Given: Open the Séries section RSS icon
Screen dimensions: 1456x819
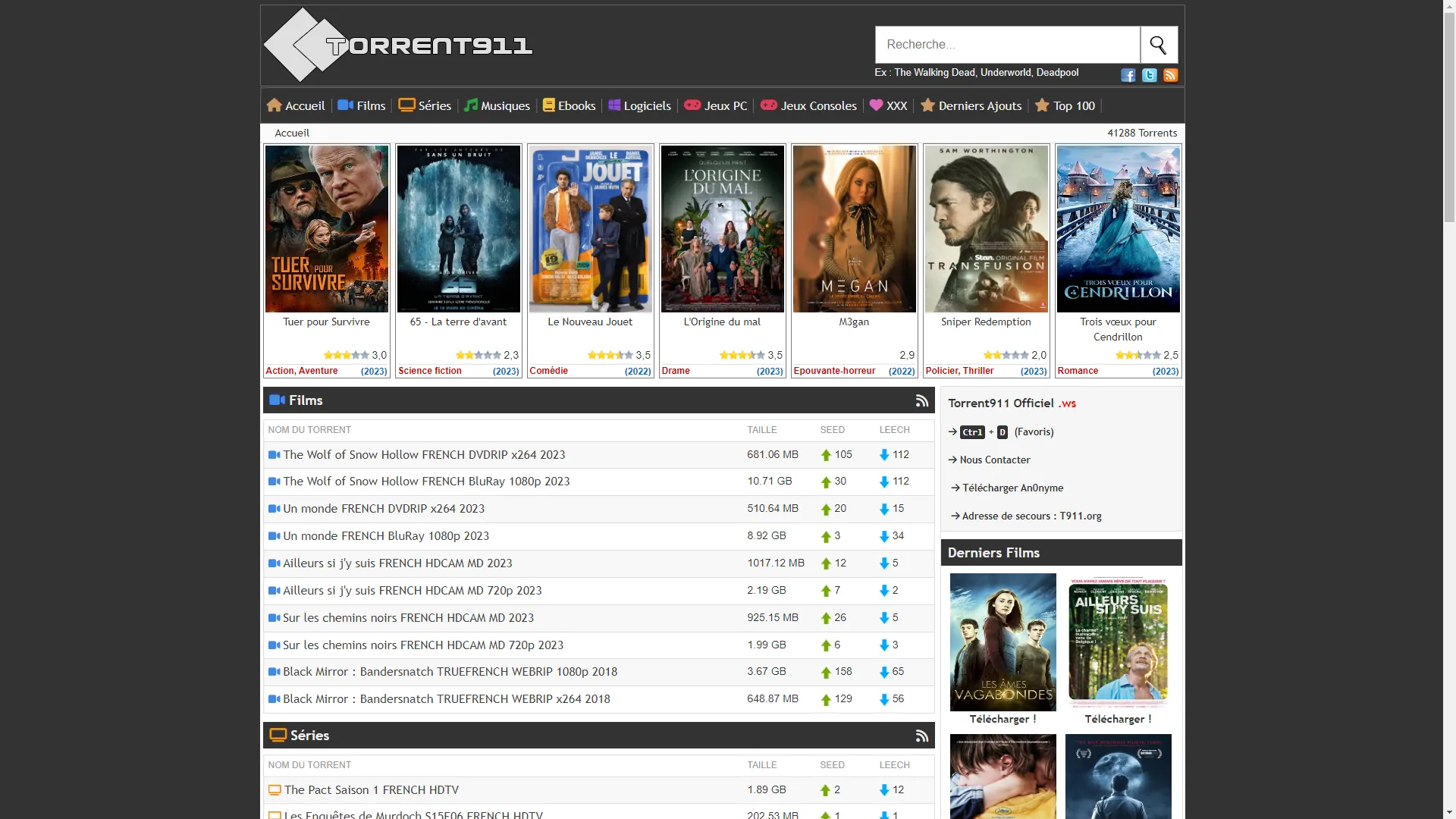Looking at the screenshot, I should tap(922, 736).
